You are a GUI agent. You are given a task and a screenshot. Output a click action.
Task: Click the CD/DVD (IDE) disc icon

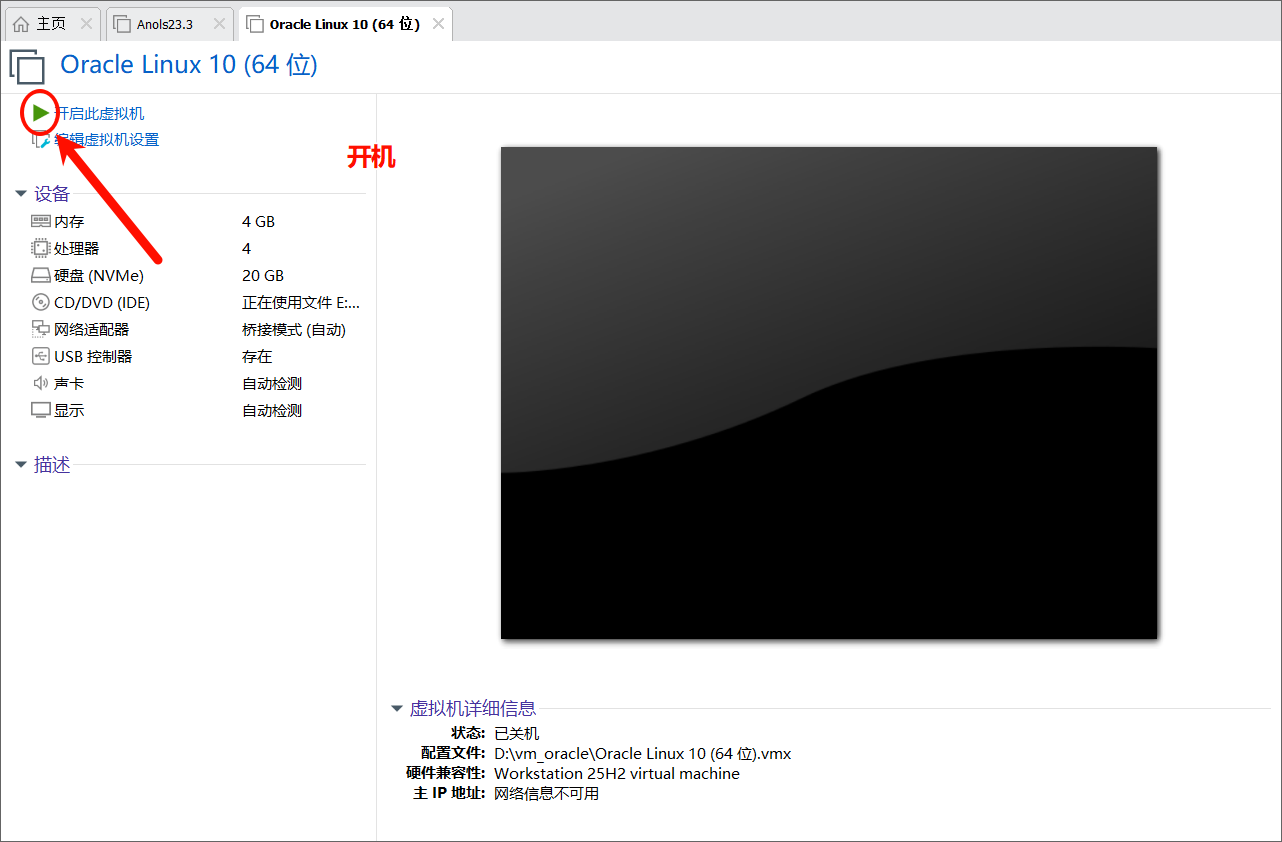[41, 302]
